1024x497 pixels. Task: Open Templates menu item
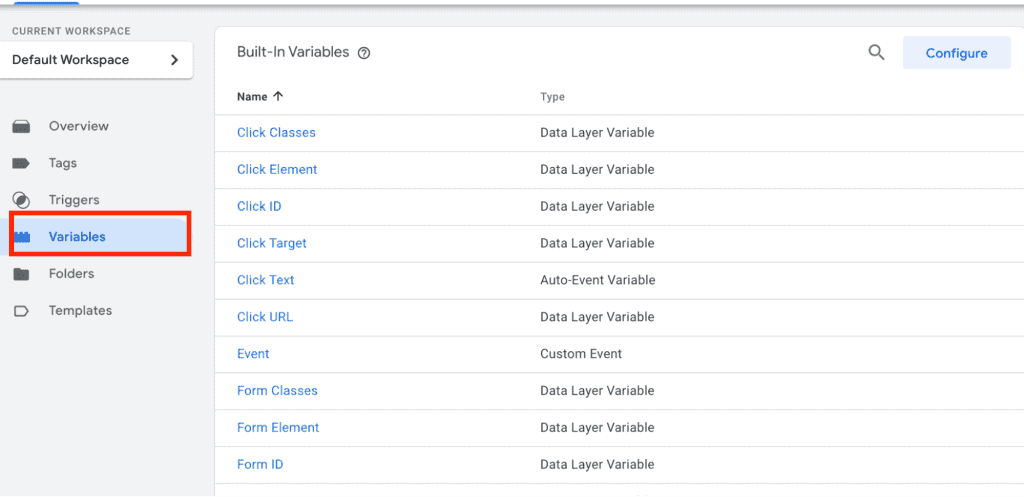80,311
